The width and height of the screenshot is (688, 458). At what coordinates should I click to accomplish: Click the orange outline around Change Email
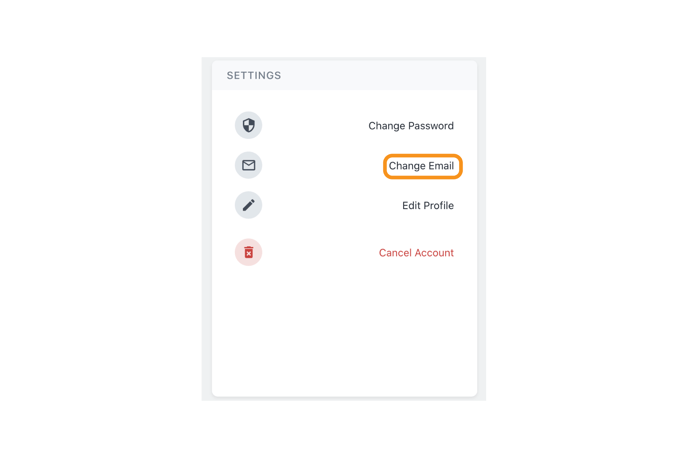[423, 166]
